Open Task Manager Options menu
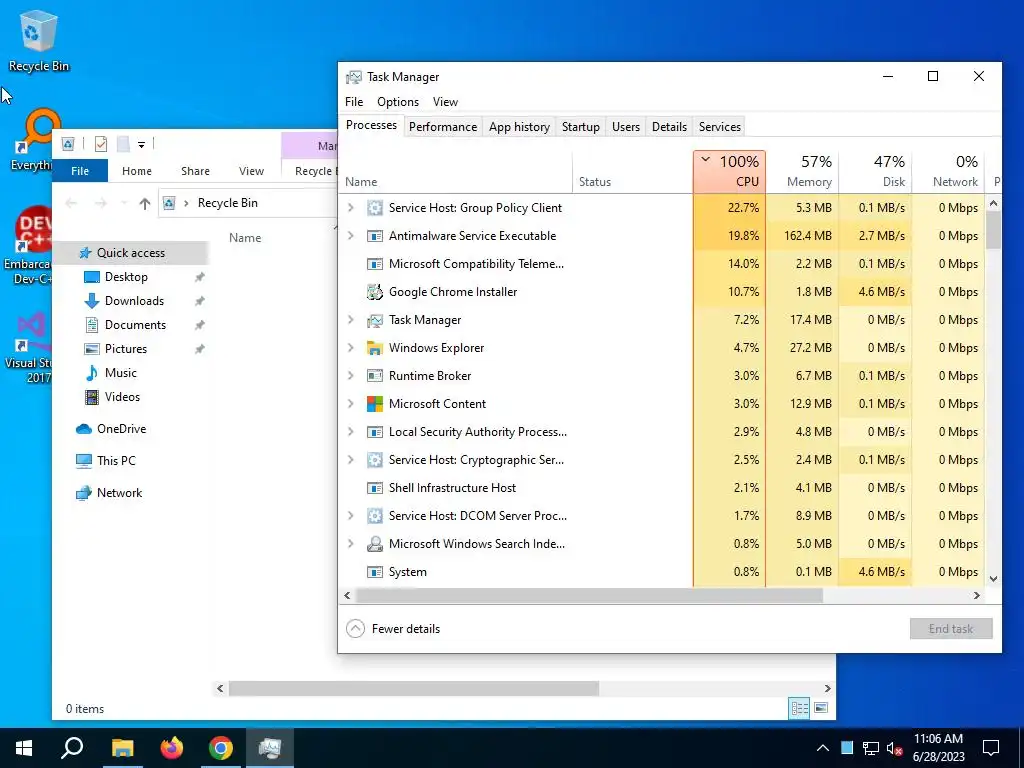The height and width of the screenshot is (768, 1024). [x=398, y=102]
